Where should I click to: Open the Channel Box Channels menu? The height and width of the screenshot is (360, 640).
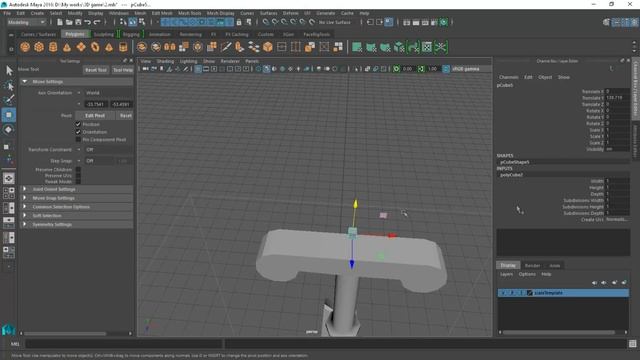509,77
